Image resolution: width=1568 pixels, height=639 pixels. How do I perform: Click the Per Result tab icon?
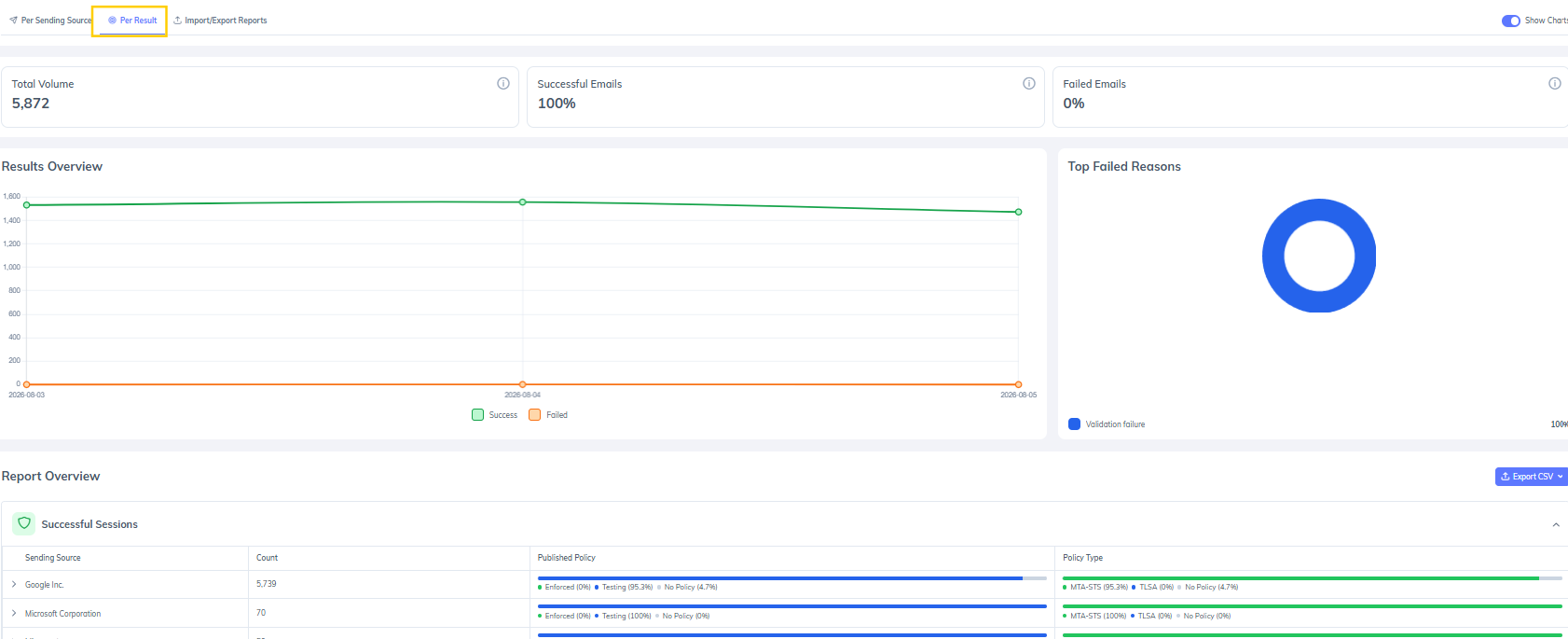click(x=112, y=20)
